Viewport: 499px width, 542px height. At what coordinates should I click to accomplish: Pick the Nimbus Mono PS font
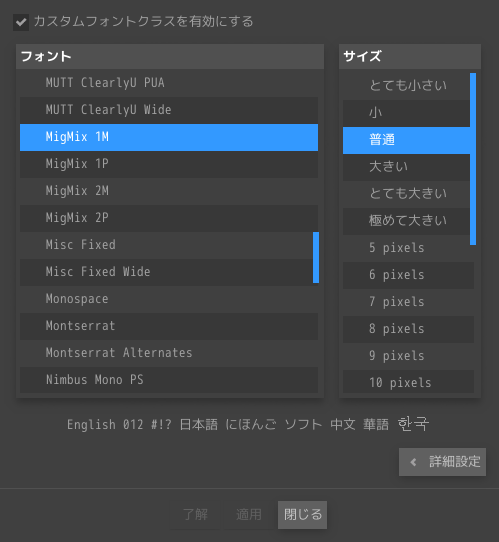click(169, 380)
